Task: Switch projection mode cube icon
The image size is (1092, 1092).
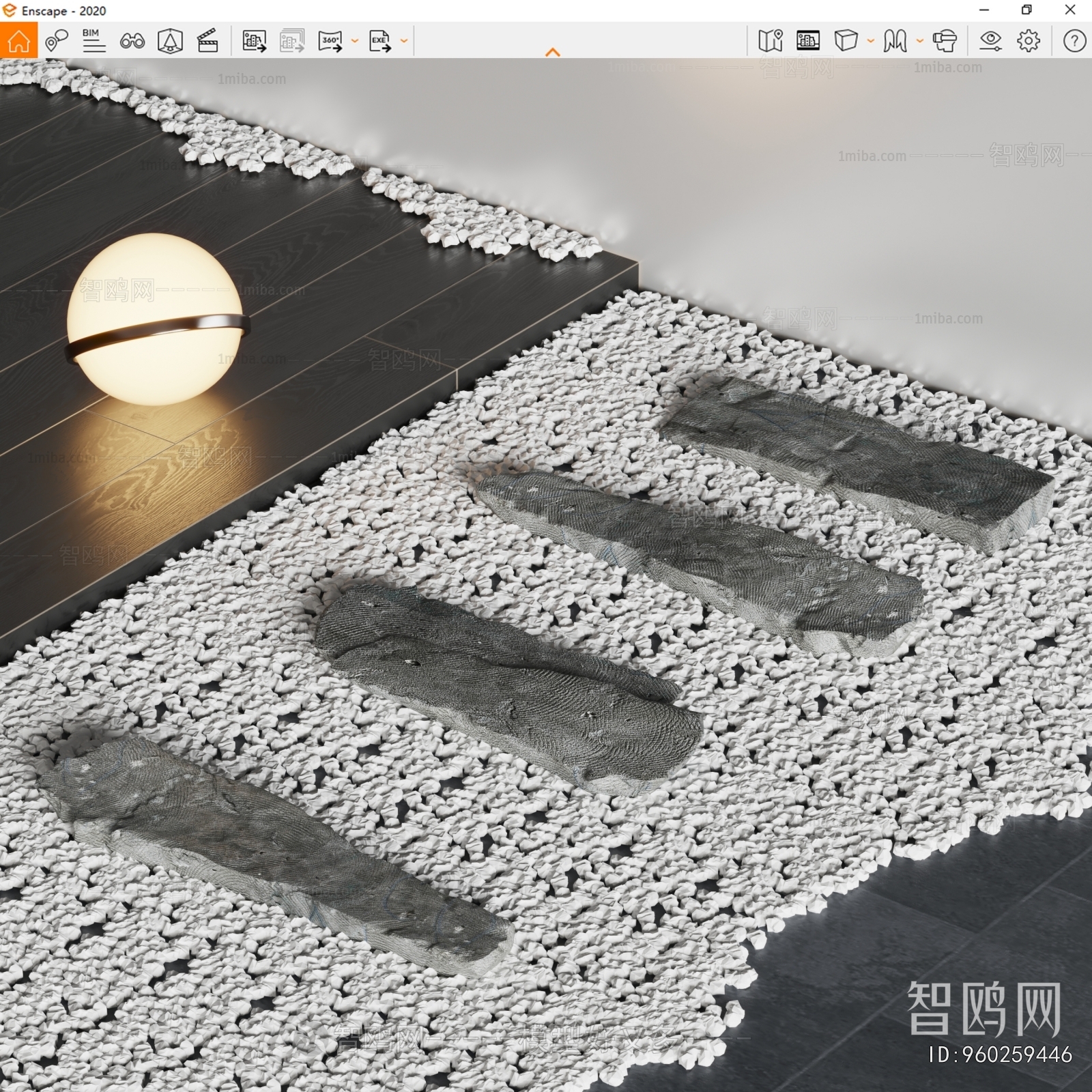Action: (x=846, y=41)
